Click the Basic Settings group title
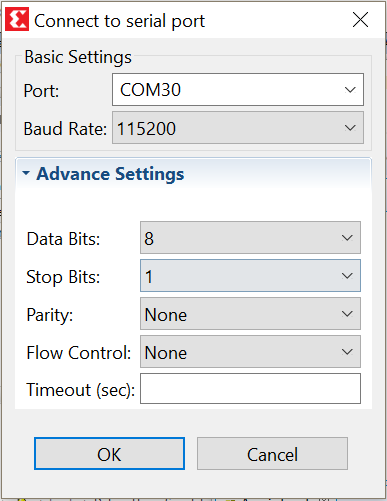 [78, 57]
